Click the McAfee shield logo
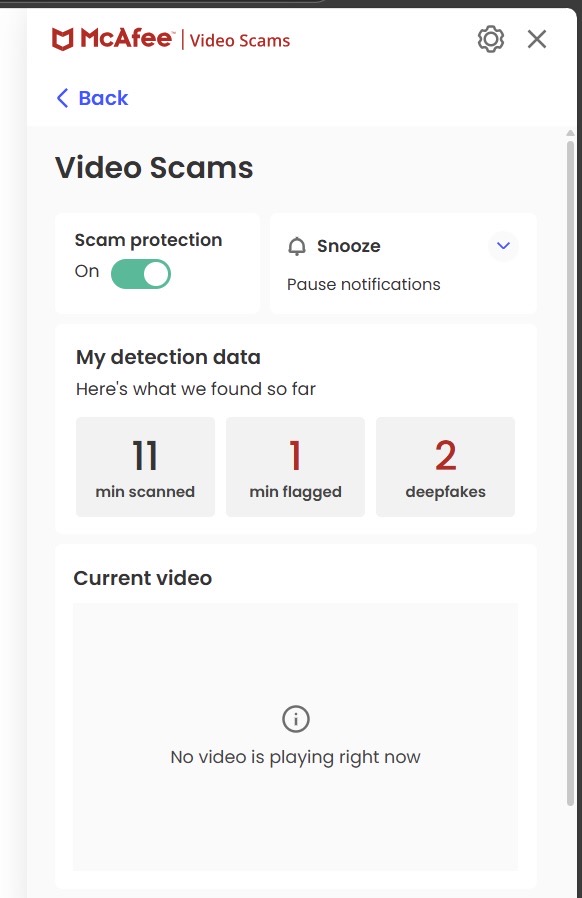582x898 pixels. pos(62,40)
